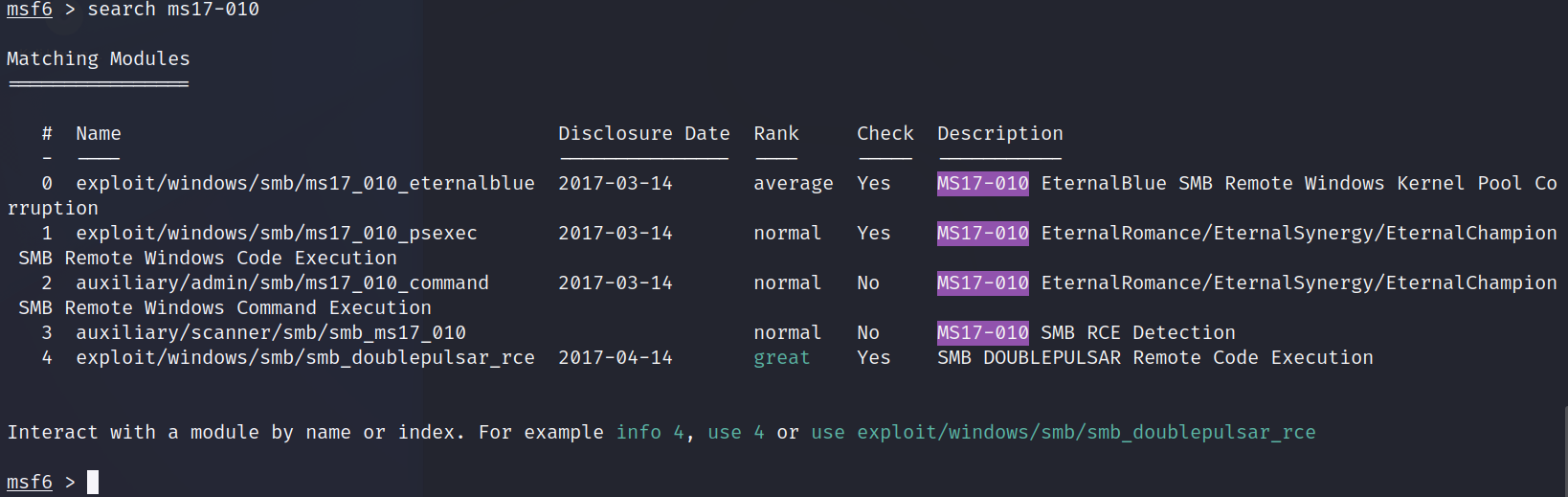1568x497 pixels.
Task: Select module name auxiliary/admin/smb/ms17_010_command
Action: 282,282
